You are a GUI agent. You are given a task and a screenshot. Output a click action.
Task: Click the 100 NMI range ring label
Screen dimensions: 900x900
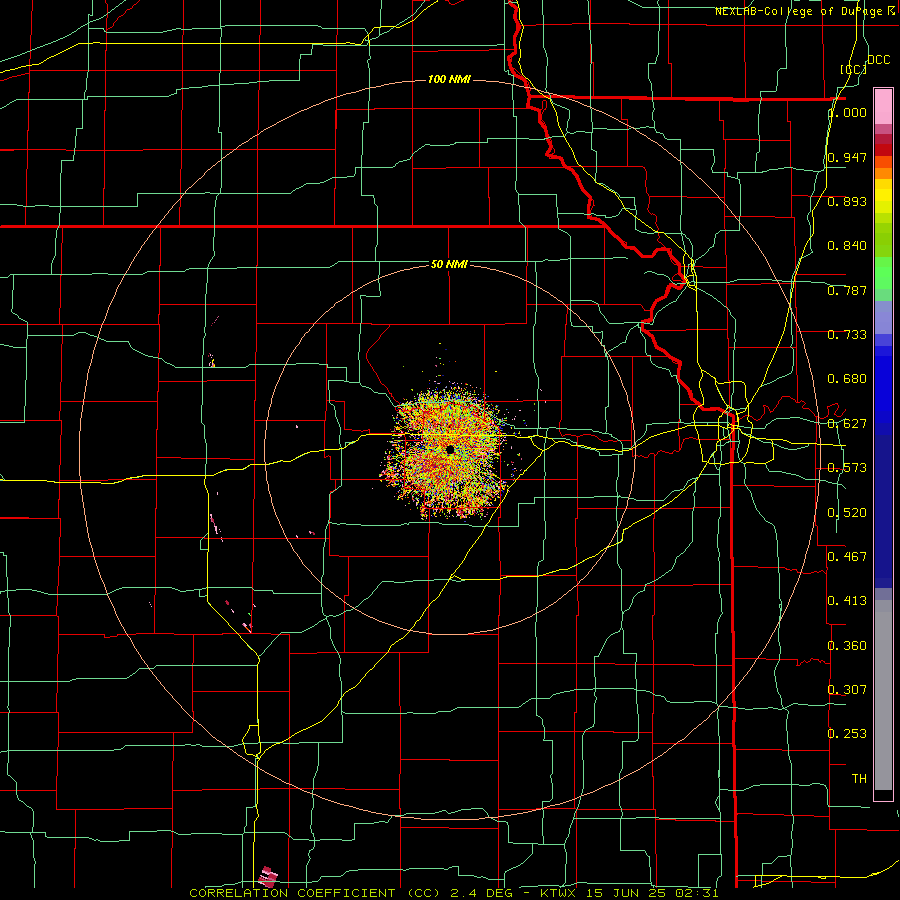(x=449, y=79)
